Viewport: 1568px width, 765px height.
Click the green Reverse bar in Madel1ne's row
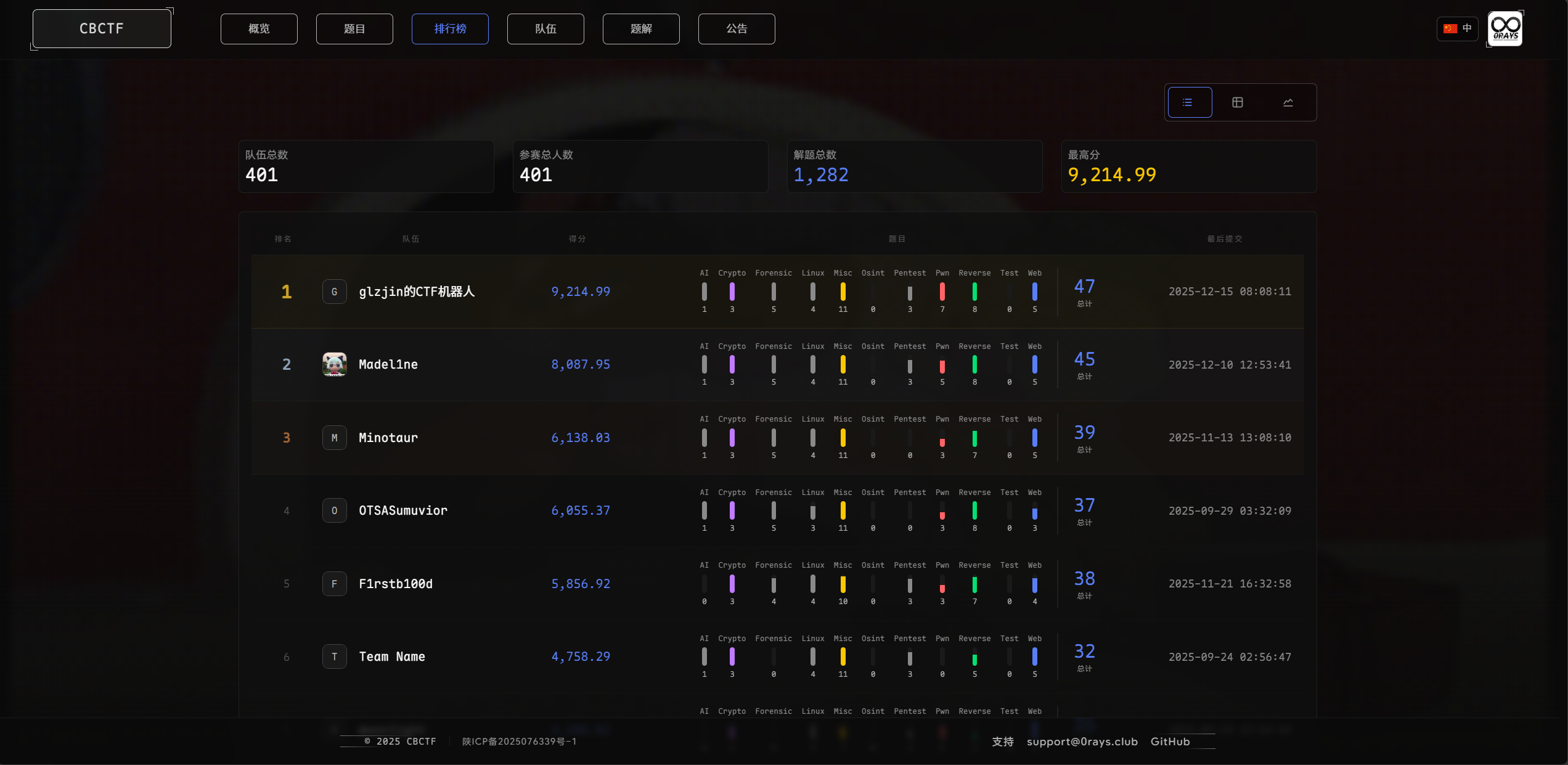(x=974, y=364)
